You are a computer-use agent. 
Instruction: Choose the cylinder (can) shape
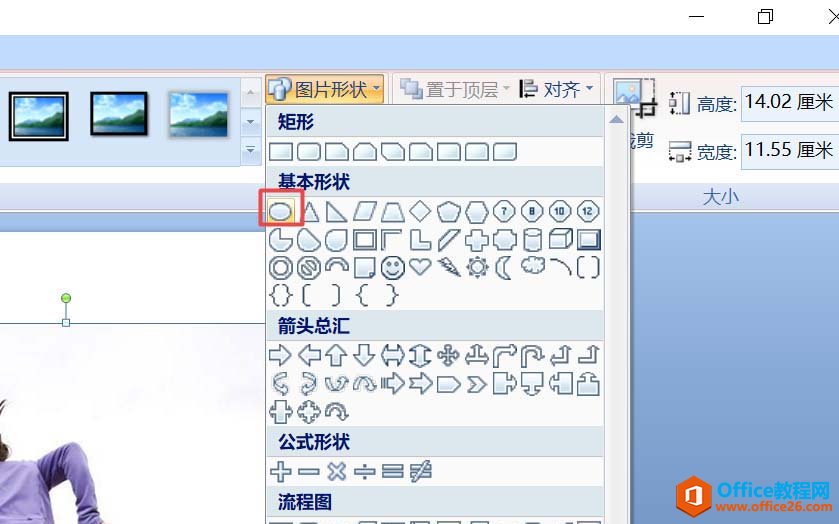[532, 240]
